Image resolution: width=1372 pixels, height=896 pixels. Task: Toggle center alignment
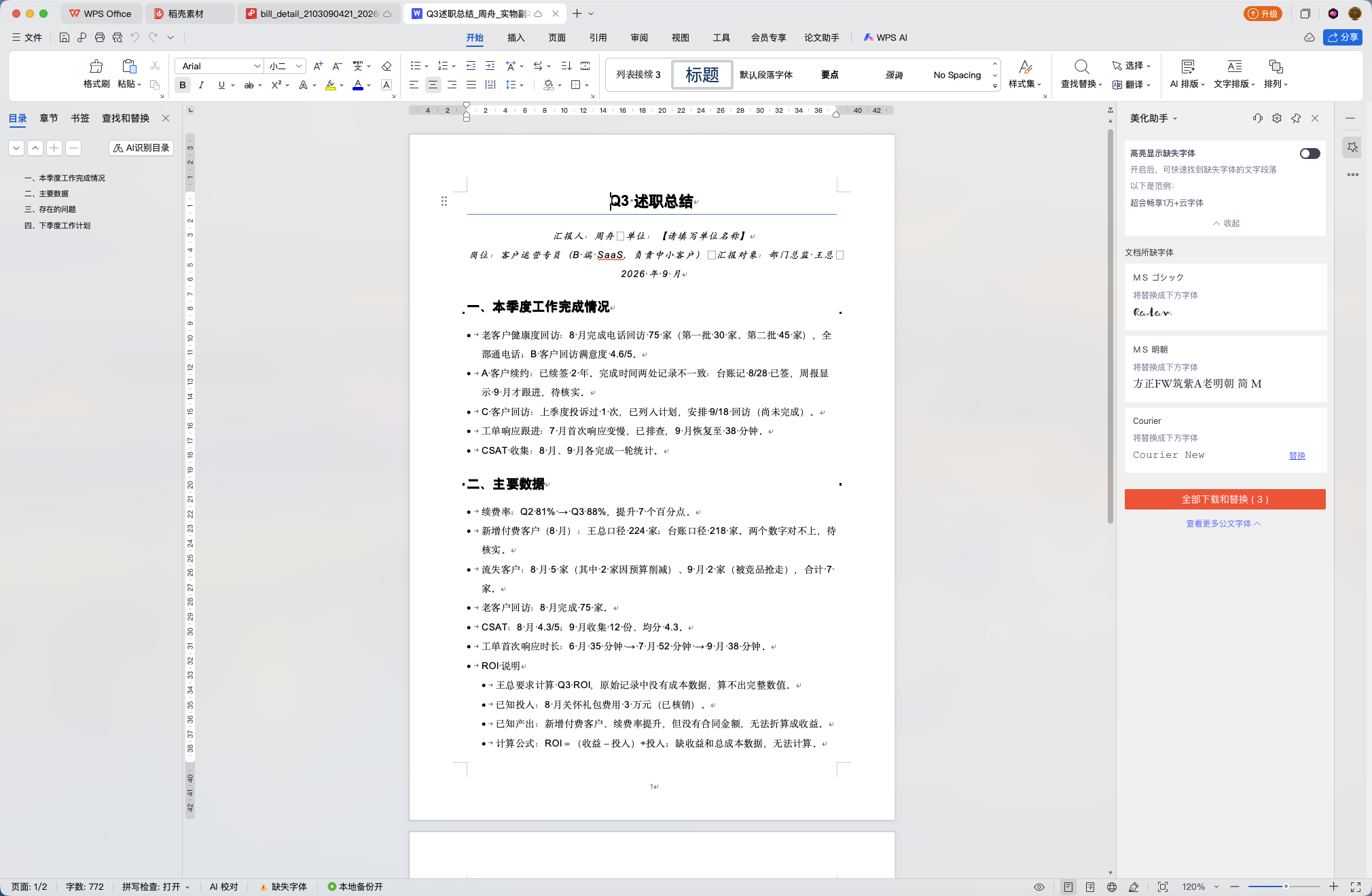[433, 85]
